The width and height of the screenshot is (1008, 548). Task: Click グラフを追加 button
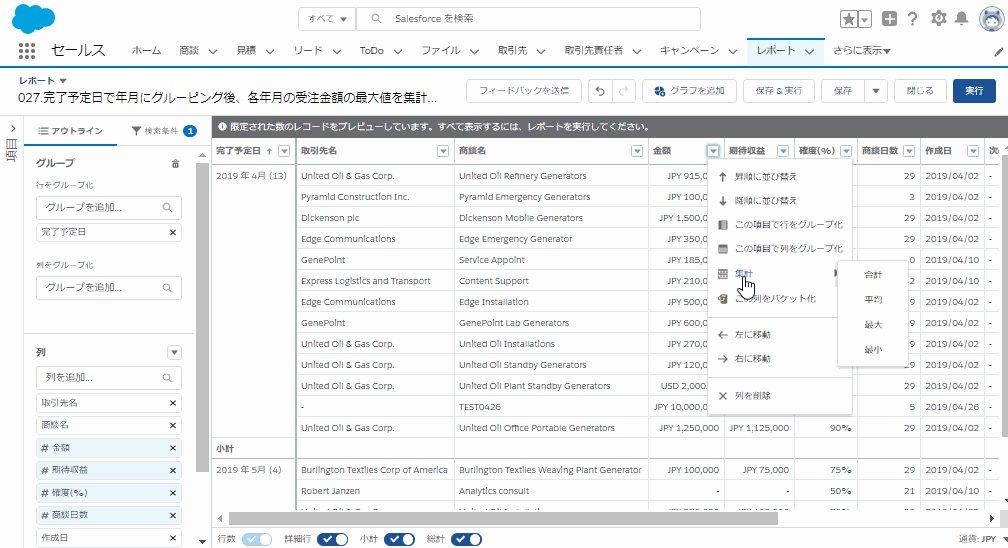point(689,91)
